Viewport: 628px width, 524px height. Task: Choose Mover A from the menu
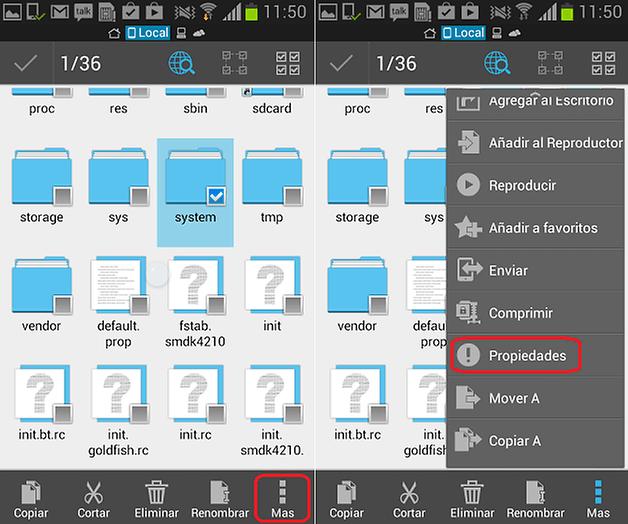coord(535,398)
